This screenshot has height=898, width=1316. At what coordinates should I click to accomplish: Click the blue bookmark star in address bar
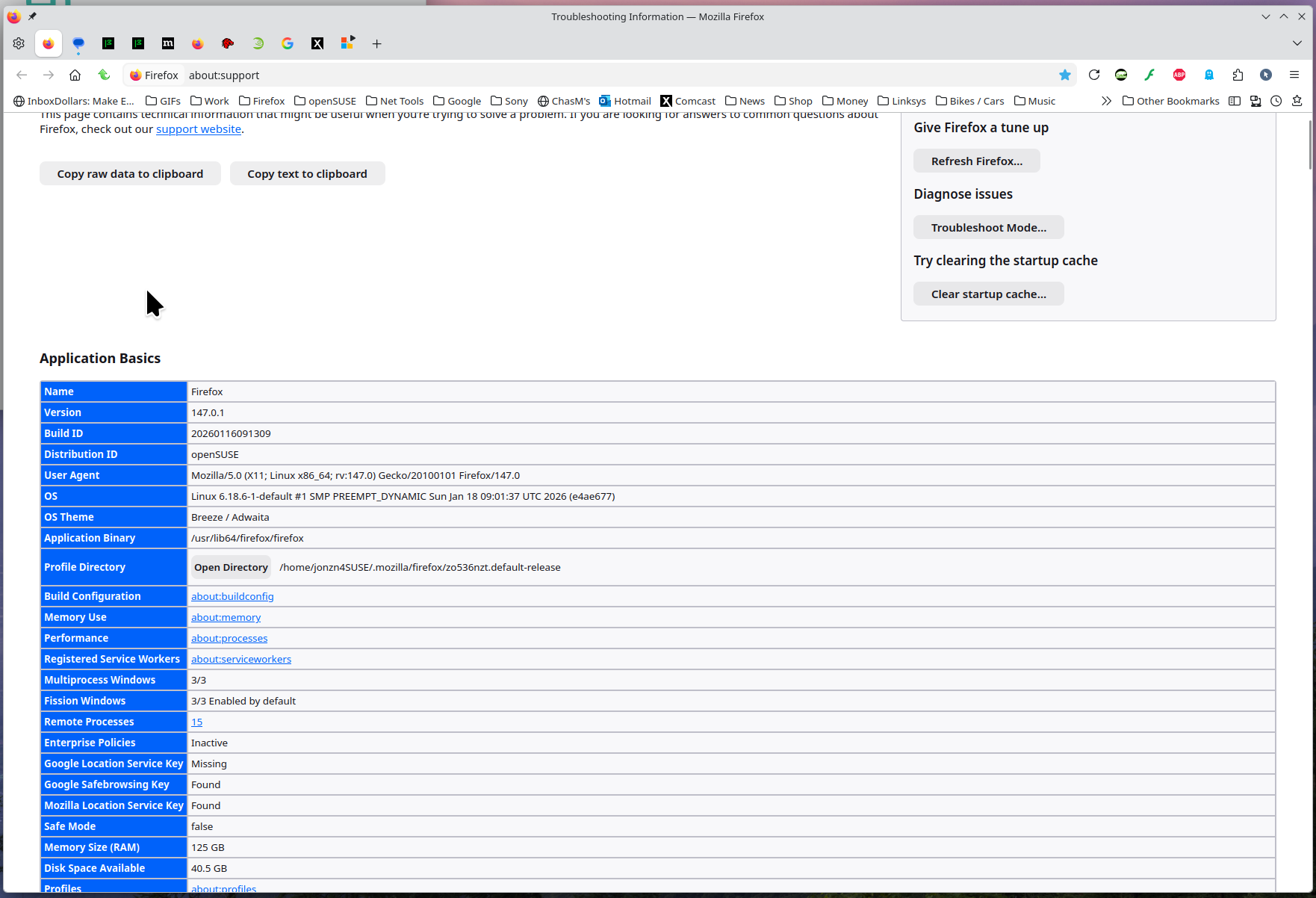[x=1065, y=75]
